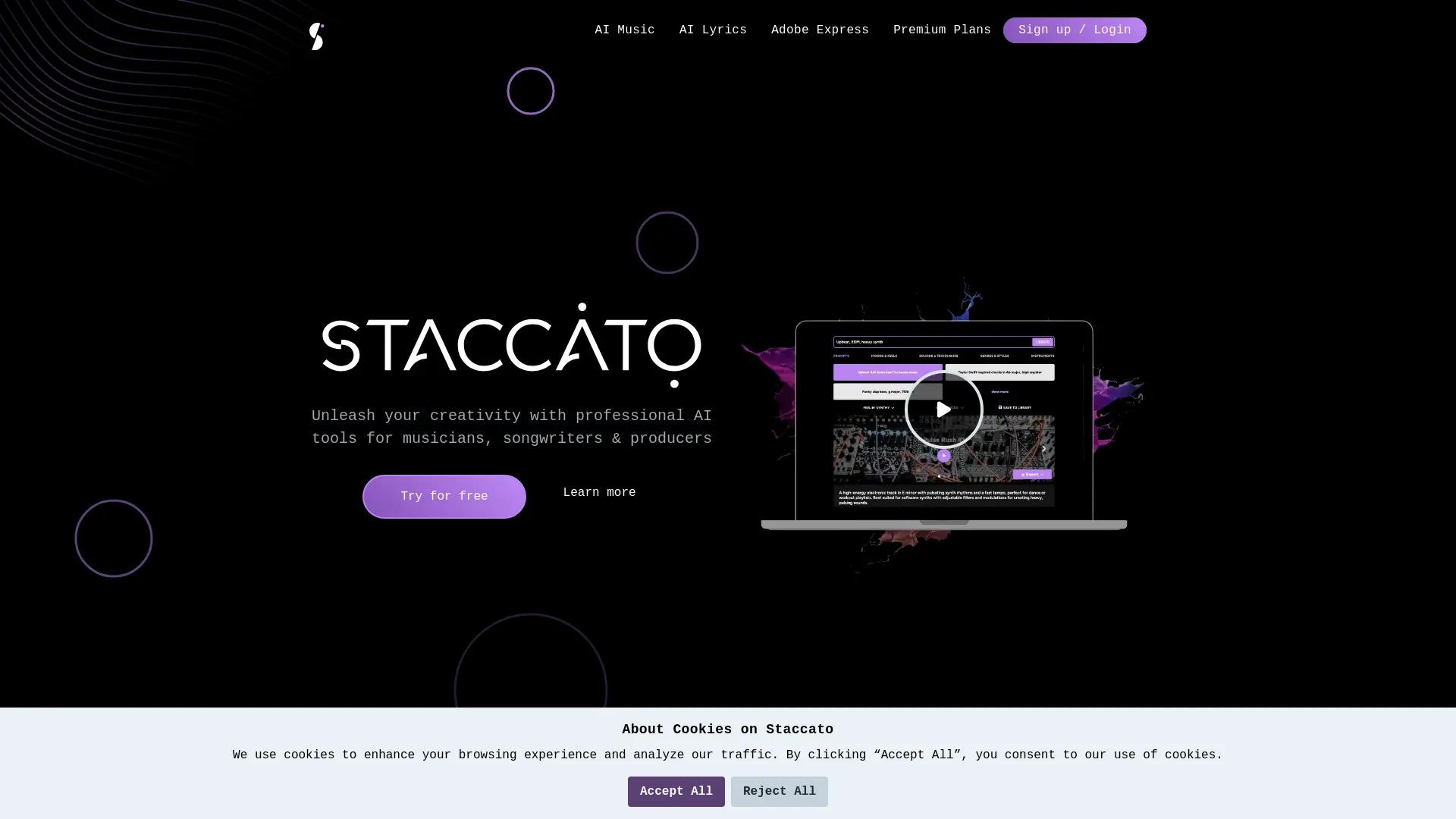The image size is (1456, 819).
Task: Advance the track carousel with the arrow
Action: tap(1044, 449)
